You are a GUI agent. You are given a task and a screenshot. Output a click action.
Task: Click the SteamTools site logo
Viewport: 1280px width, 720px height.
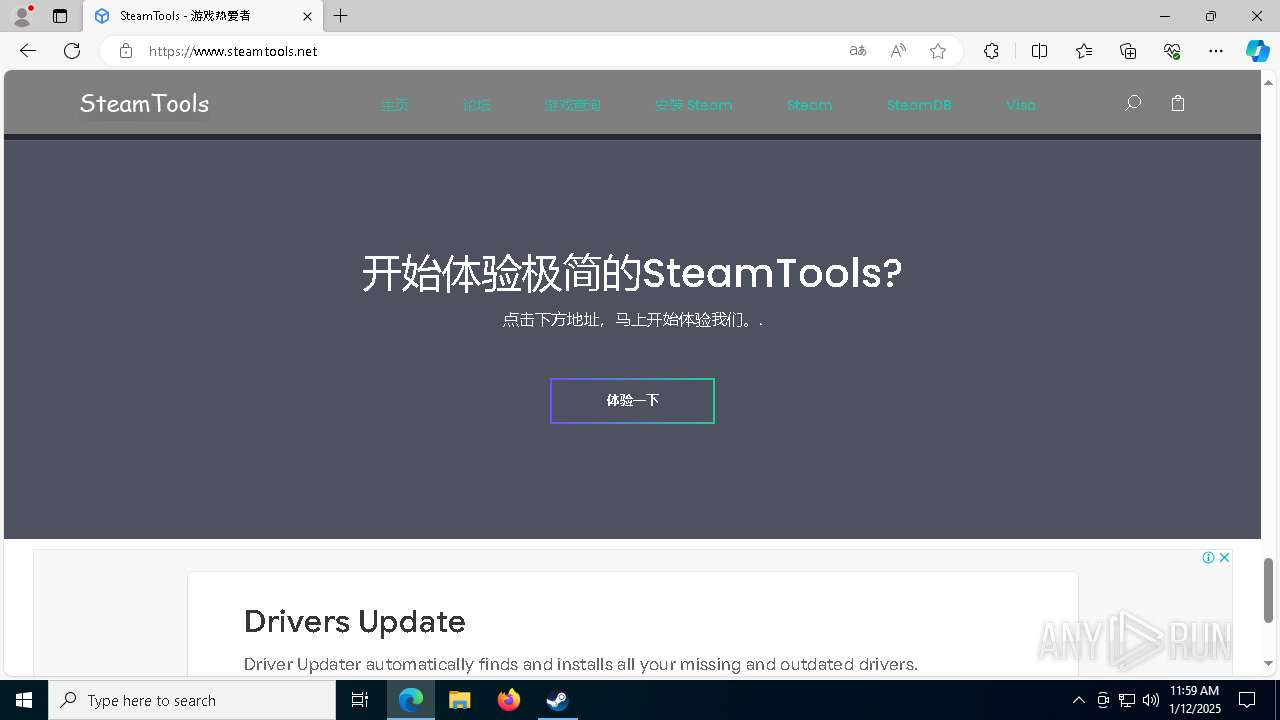pyautogui.click(x=145, y=103)
